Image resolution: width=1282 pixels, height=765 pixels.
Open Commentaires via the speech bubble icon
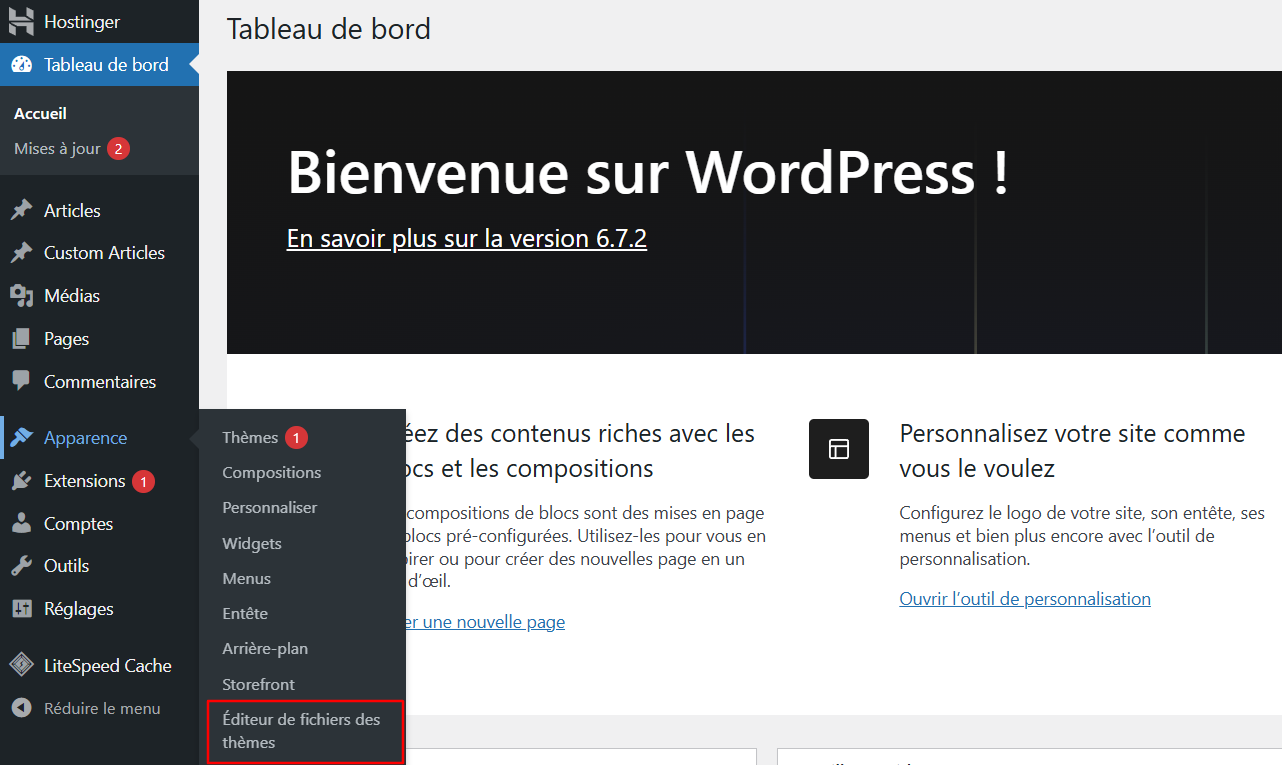(22, 381)
